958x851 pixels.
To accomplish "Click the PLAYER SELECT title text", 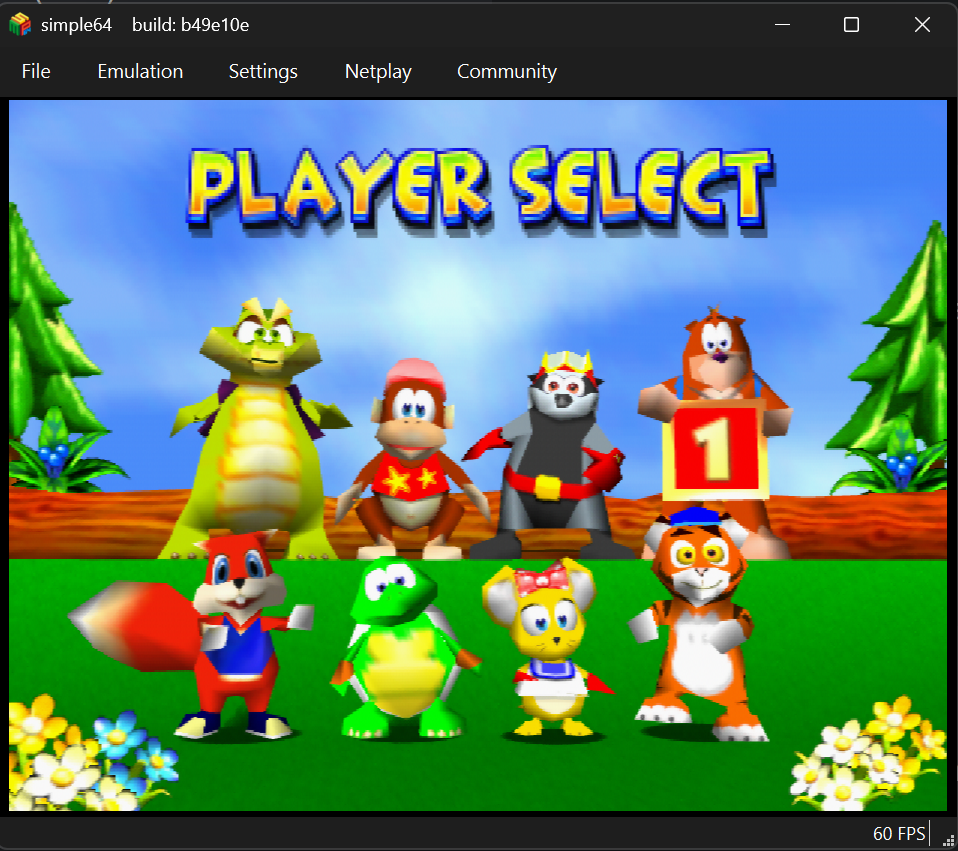I will (x=480, y=191).
